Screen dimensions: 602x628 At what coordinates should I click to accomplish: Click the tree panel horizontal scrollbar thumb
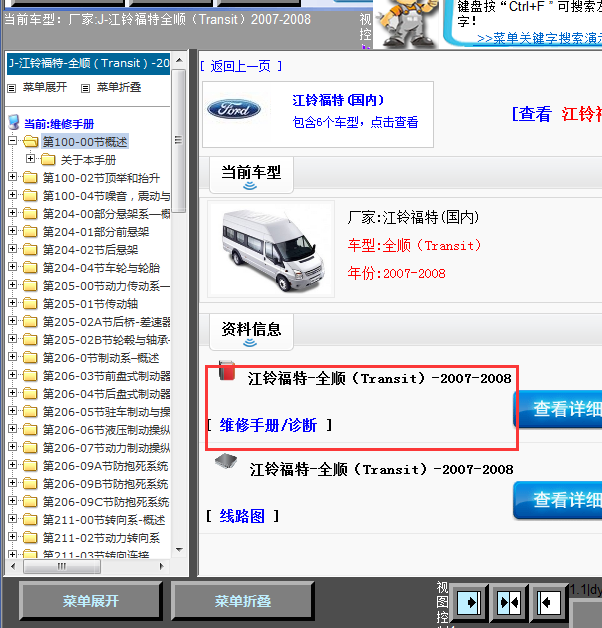coord(62,566)
